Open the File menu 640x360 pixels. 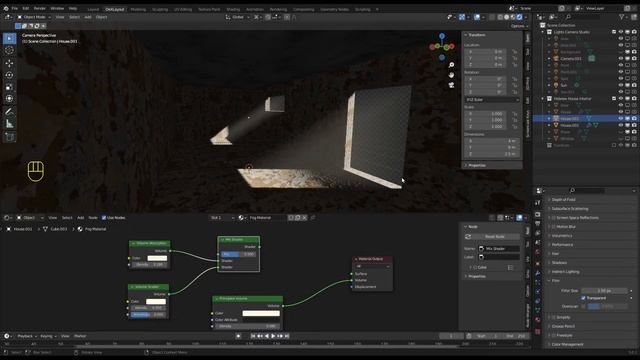tap(15, 9)
